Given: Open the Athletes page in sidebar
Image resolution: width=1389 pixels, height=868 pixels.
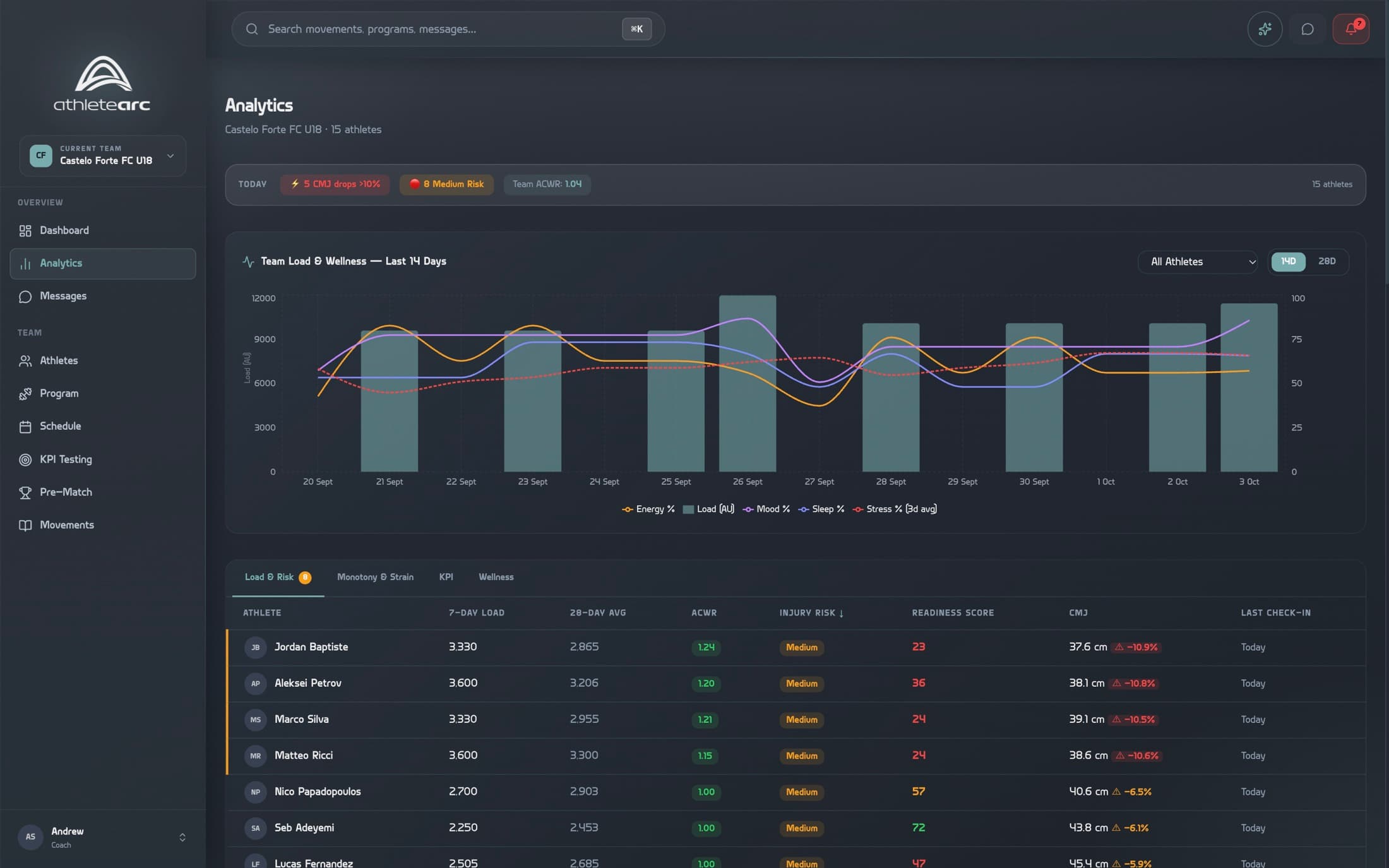Looking at the screenshot, I should point(102,360).
